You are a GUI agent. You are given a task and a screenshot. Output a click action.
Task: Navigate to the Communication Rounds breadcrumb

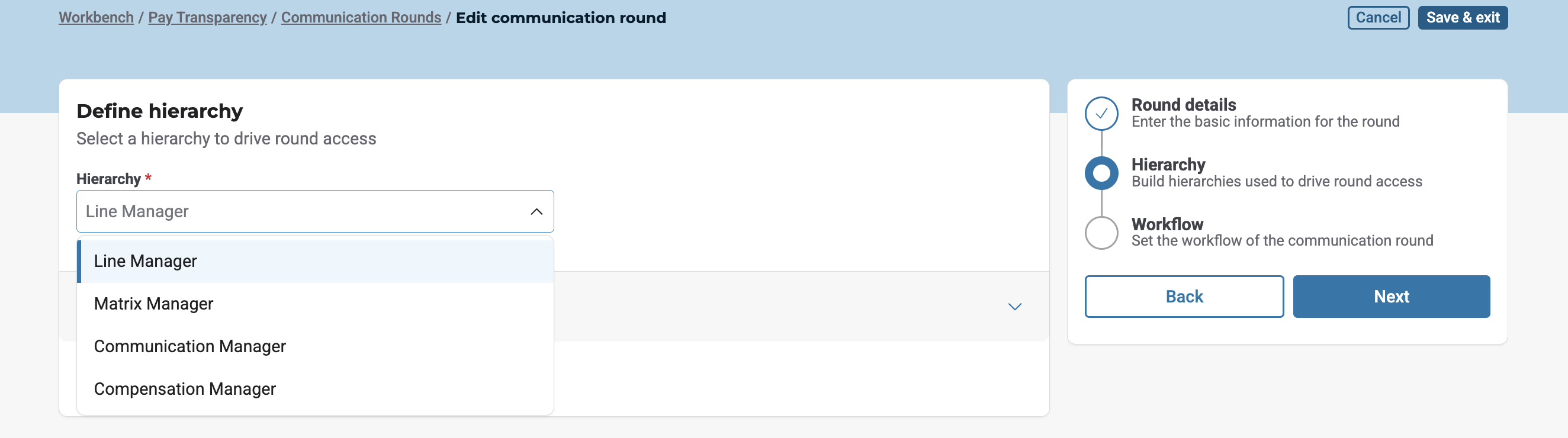click(361, 18)
